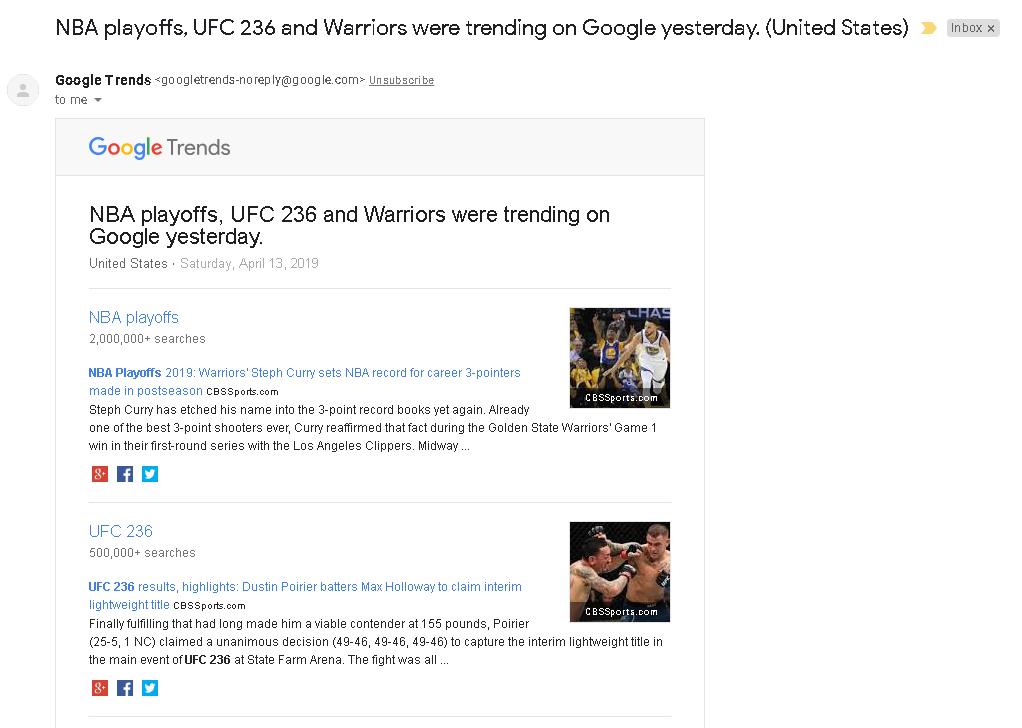Screen dimensions: 1022x728
Task: Click the Steph Curry CBSSports thumbnail image
Action: (620, 358)
